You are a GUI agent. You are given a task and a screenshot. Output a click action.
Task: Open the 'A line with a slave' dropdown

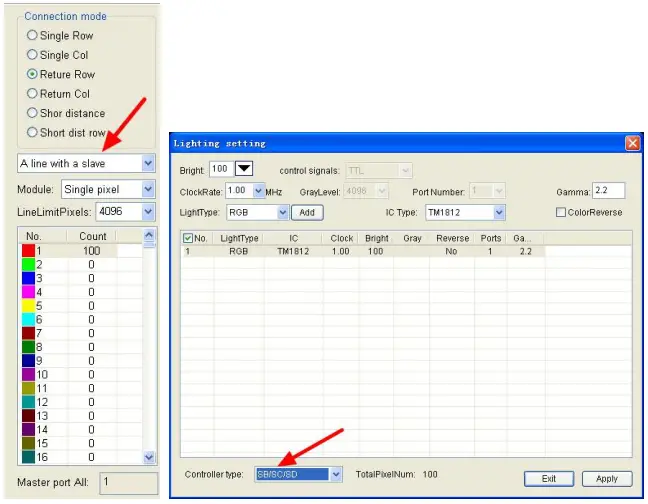148,164
